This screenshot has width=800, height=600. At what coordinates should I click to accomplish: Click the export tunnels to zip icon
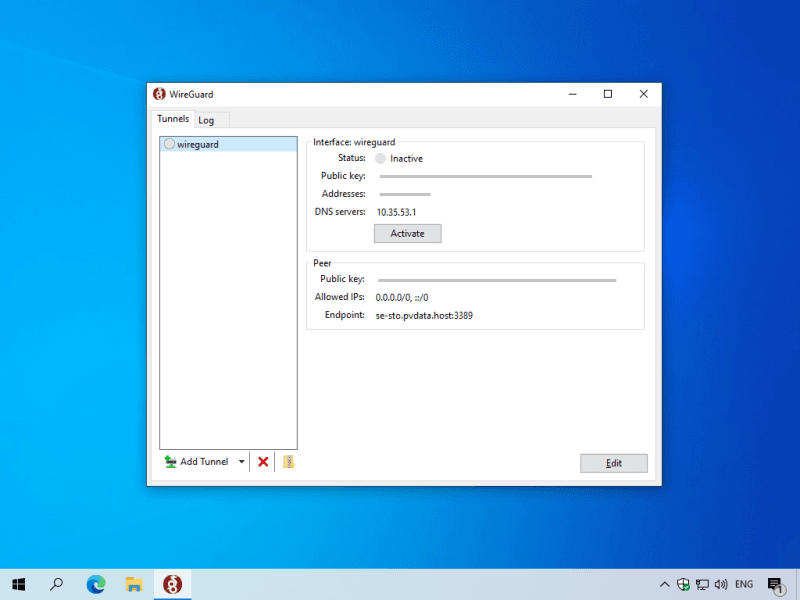coord(288,462)
